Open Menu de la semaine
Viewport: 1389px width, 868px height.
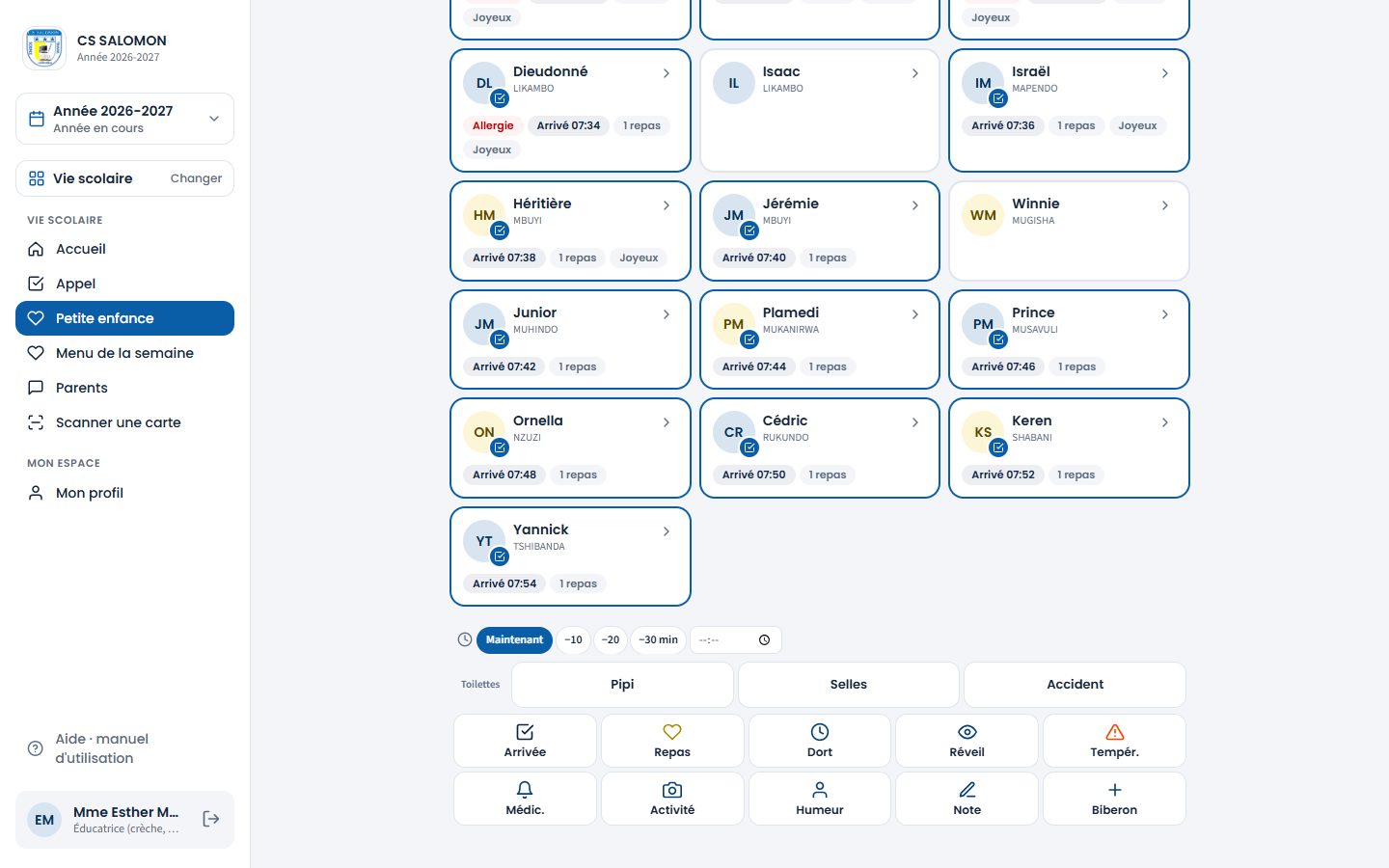pyautogui.click(x=124, y=353)
